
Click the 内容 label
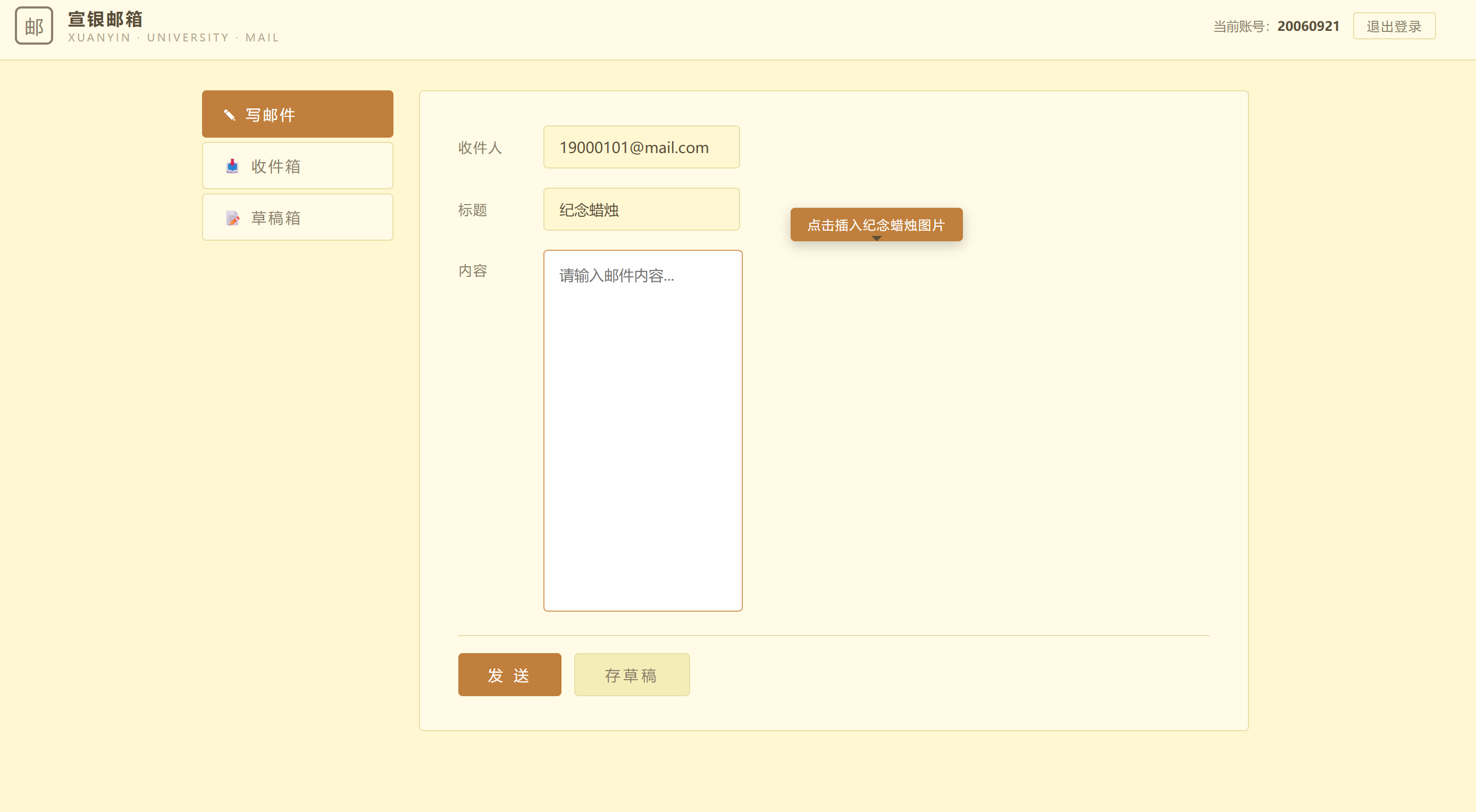(x=473, y=271)
